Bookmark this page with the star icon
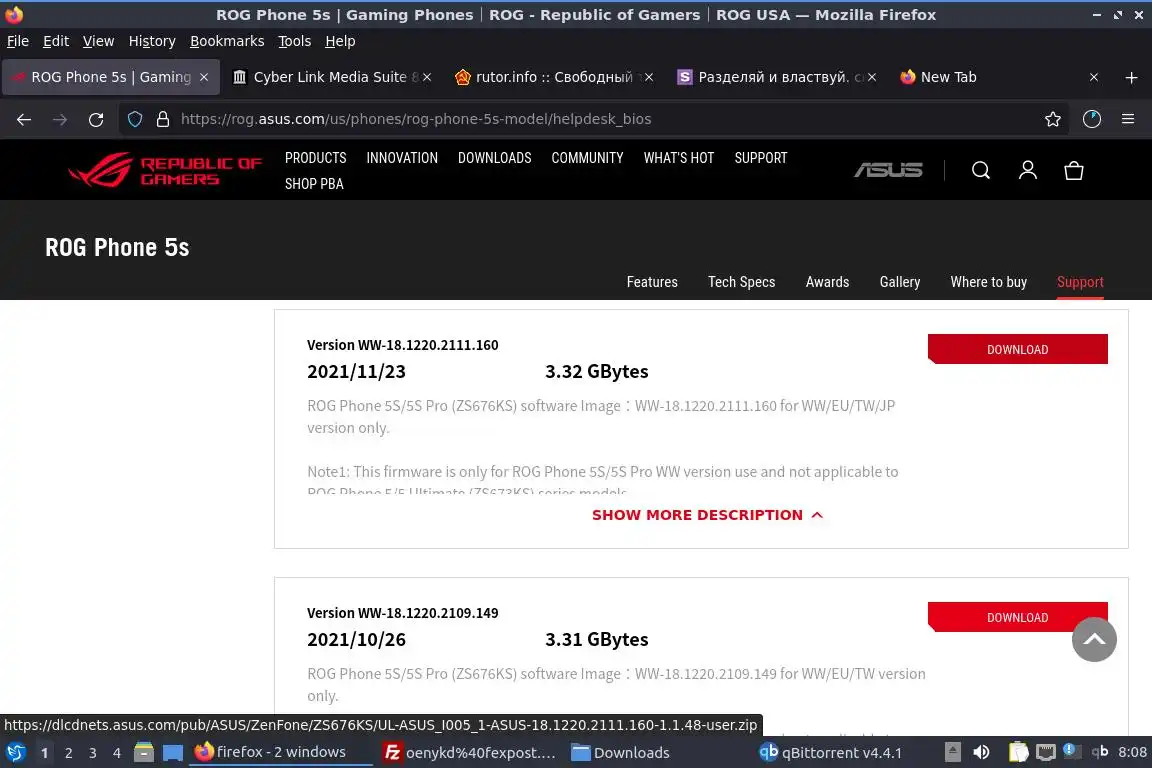 tap(1053, 119)
